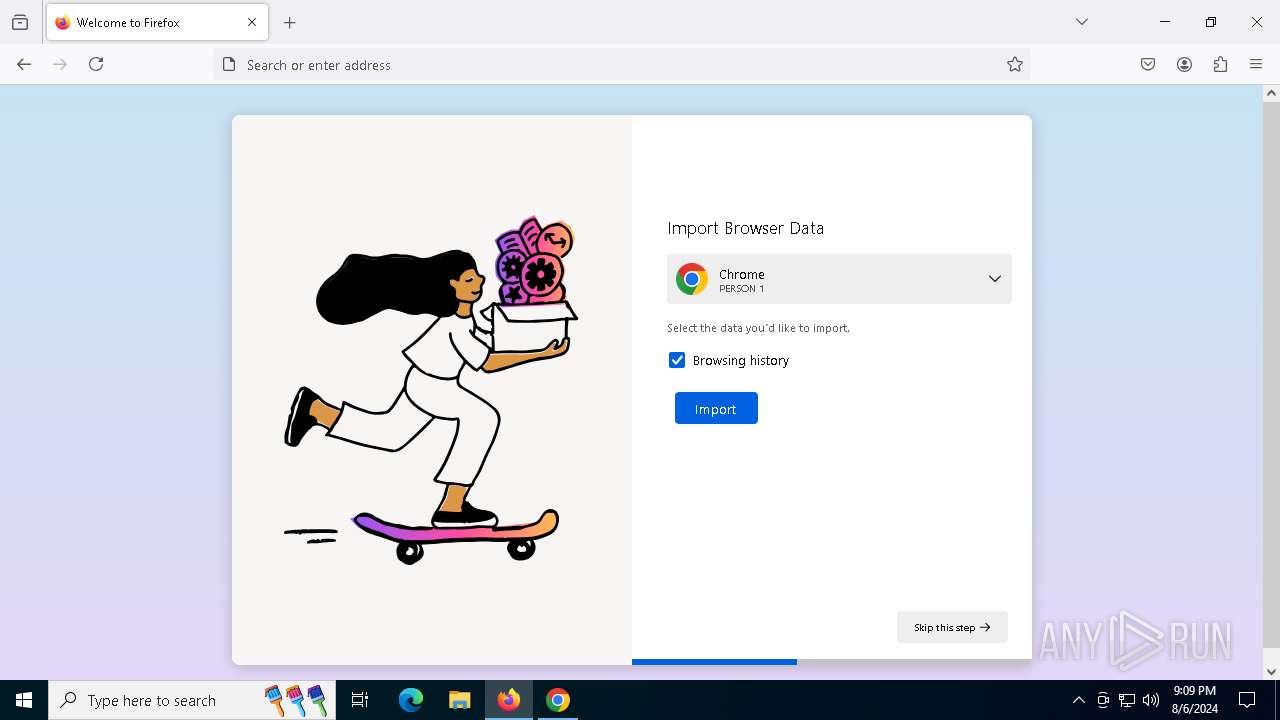Open the network status tray icon
Image resolution: width=1280 pixels, height=720 pixels.
[1127, 700]
